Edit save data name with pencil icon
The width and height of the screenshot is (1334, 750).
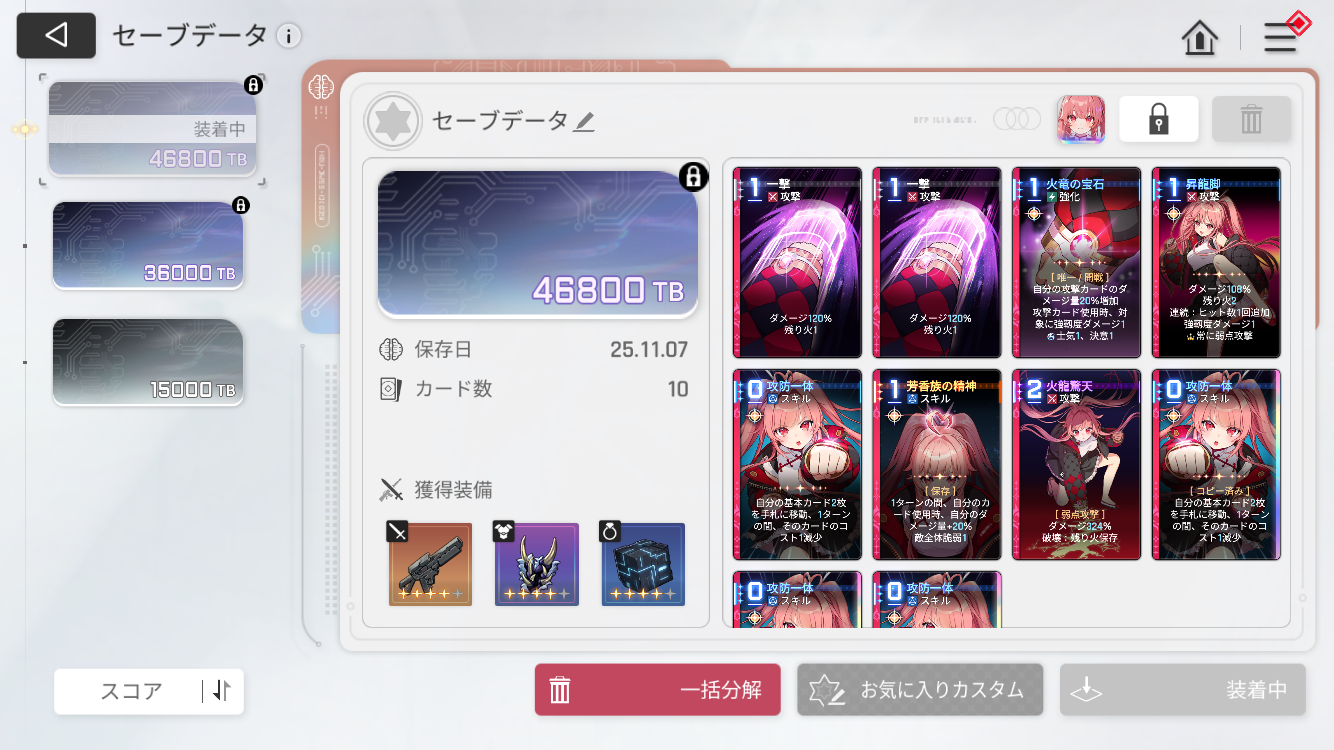(x=584, y=122)
